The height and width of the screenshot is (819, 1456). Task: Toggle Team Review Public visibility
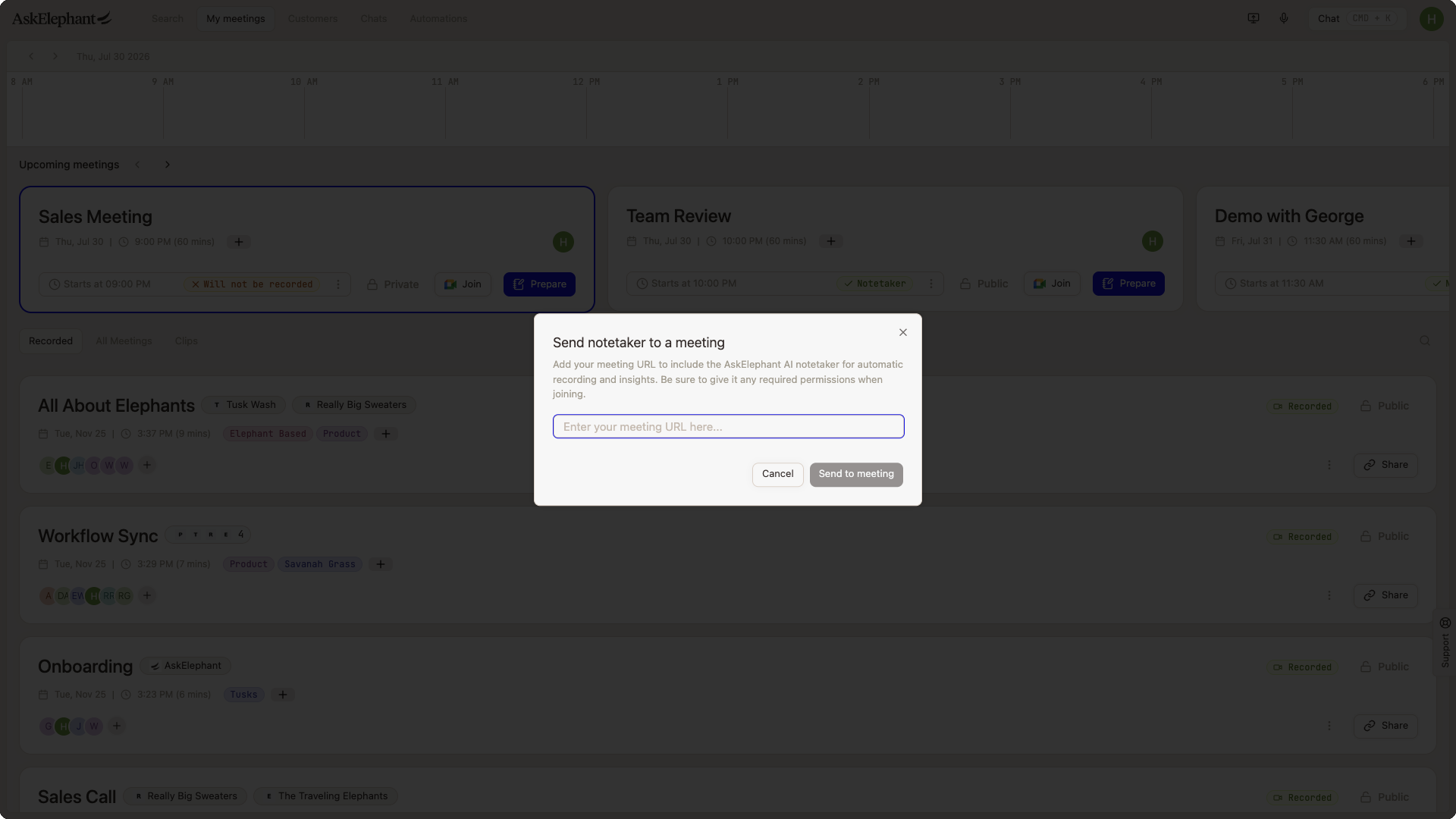pos(984,284)
